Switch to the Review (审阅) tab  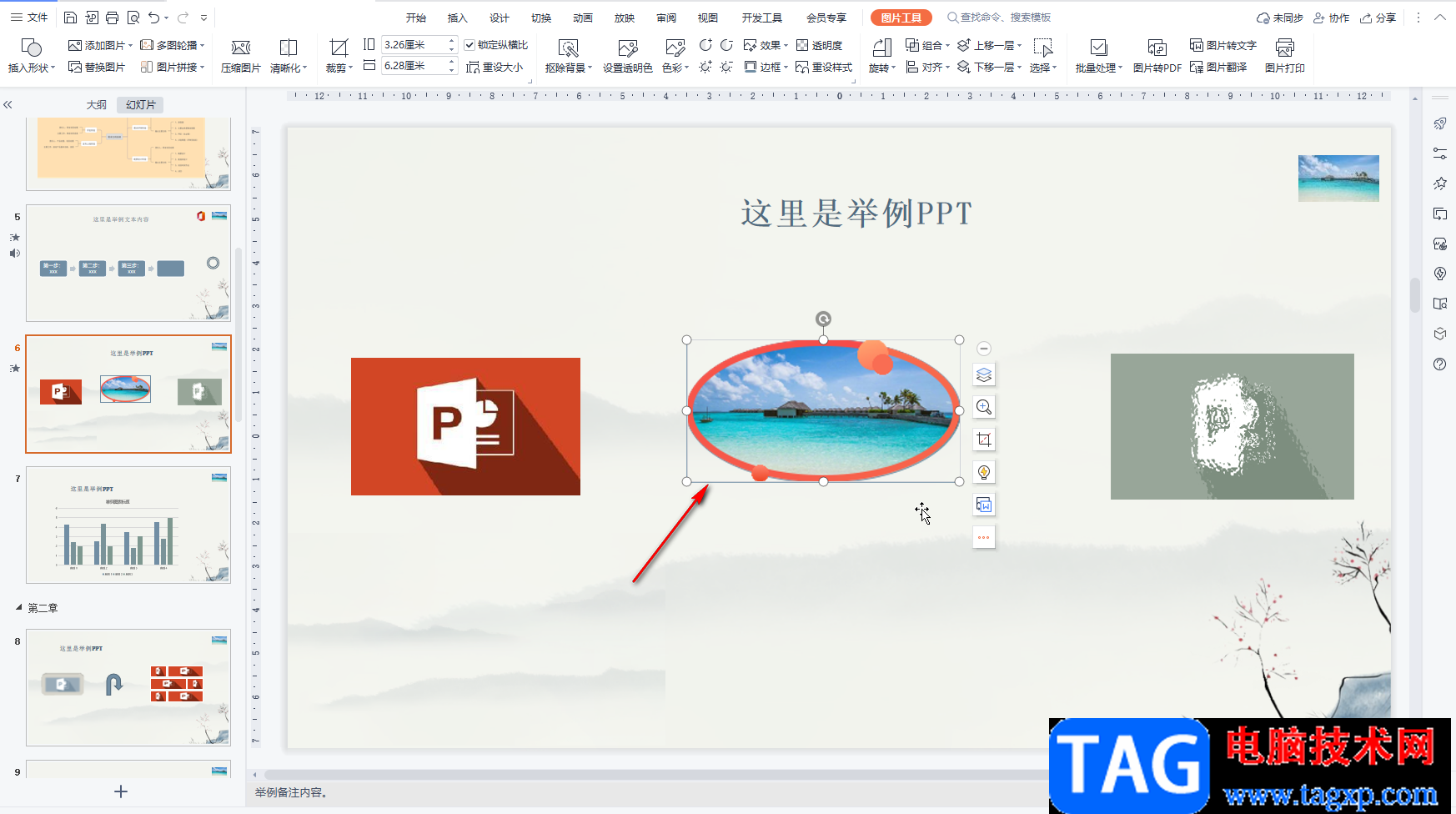coord(666,18)
